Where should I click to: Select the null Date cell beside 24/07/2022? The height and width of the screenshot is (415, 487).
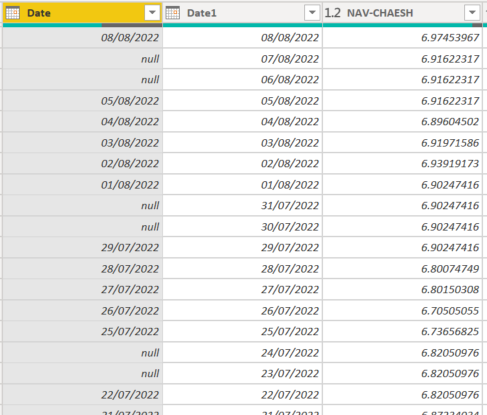[82, 353]
